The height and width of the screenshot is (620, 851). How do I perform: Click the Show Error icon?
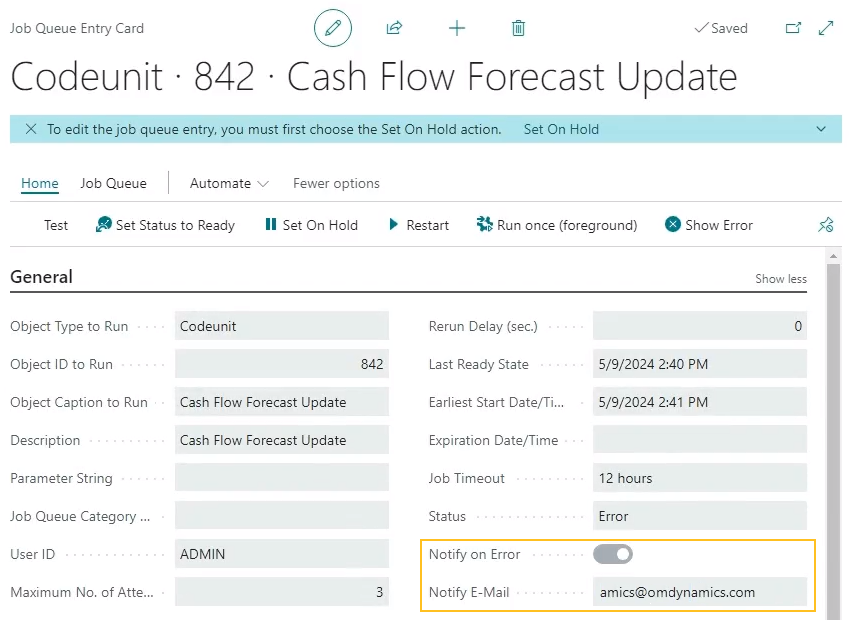point(671,225)
